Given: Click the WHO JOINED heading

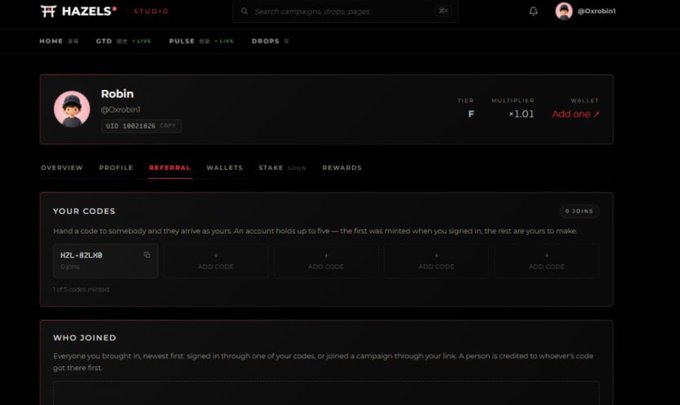Looking at the screenshot, I should click(85, 338).
